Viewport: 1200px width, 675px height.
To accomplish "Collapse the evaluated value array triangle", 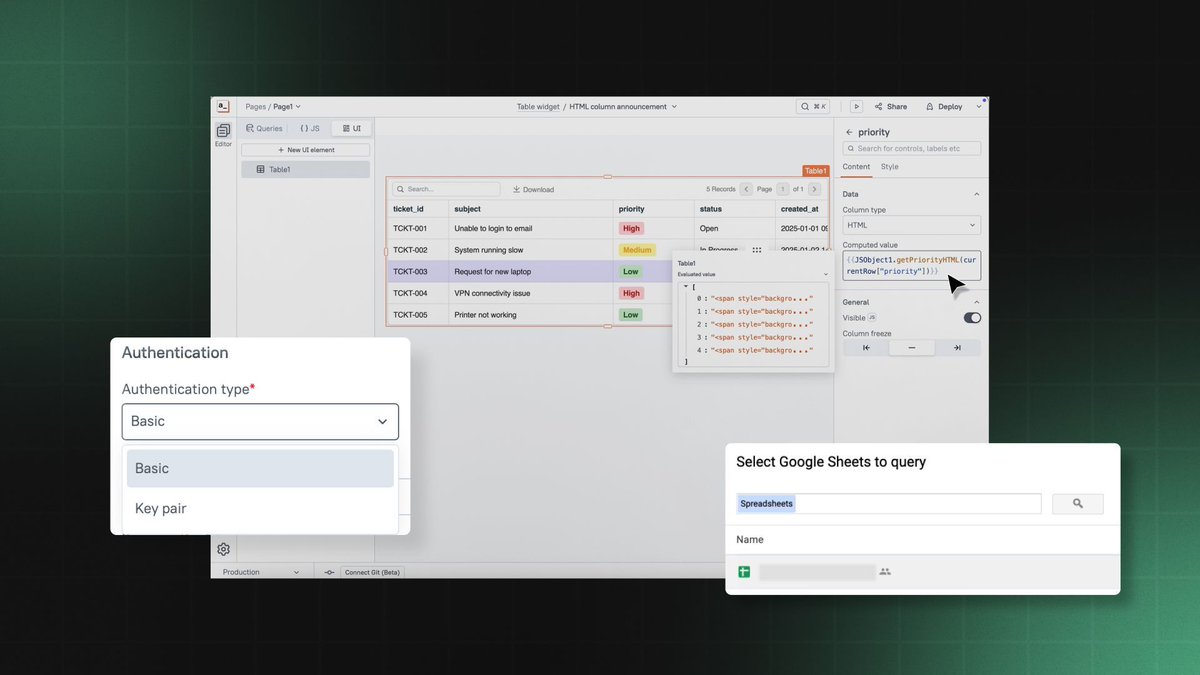I will pyautogui.click(x=686, y=286).
